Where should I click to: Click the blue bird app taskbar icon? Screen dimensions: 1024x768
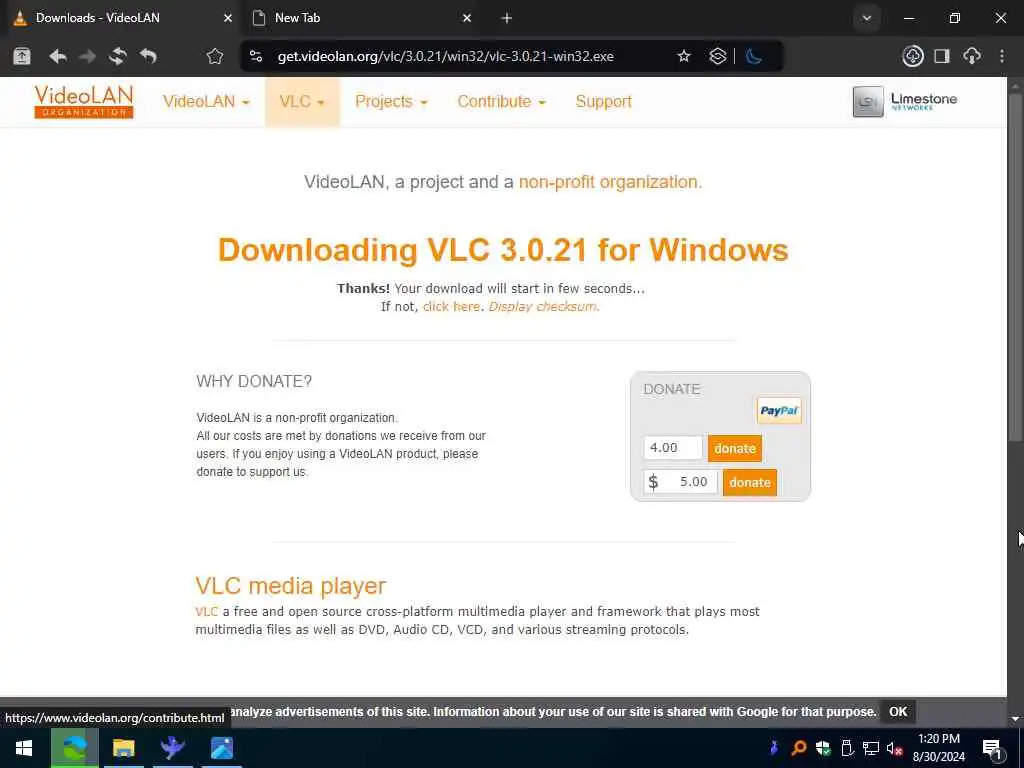coord(172,748)
